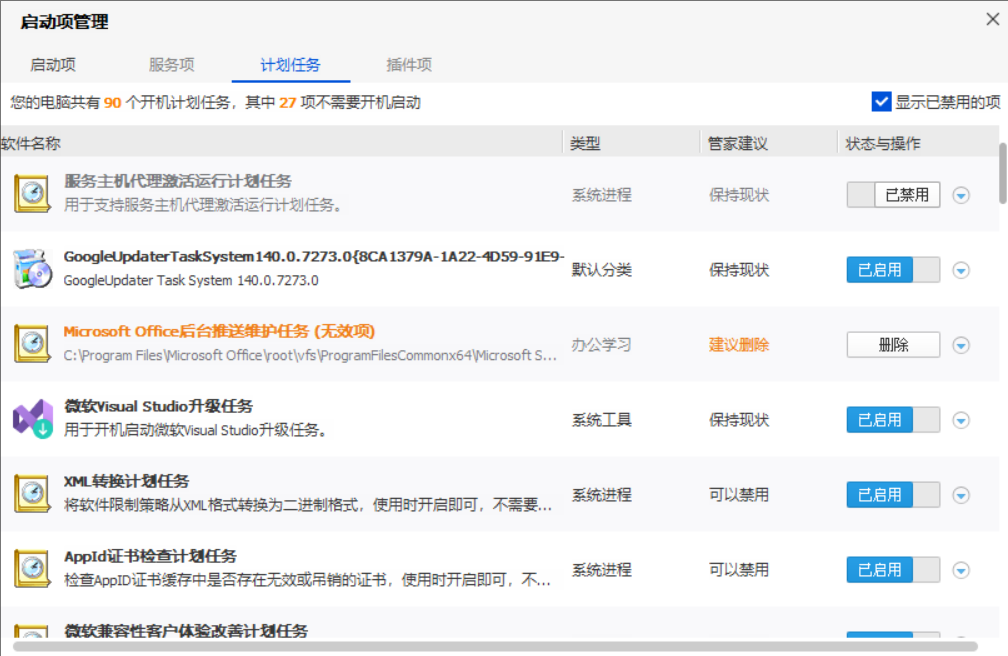
Task: Click the vertical scrollbar thumb
Action: pos(1003,174)
